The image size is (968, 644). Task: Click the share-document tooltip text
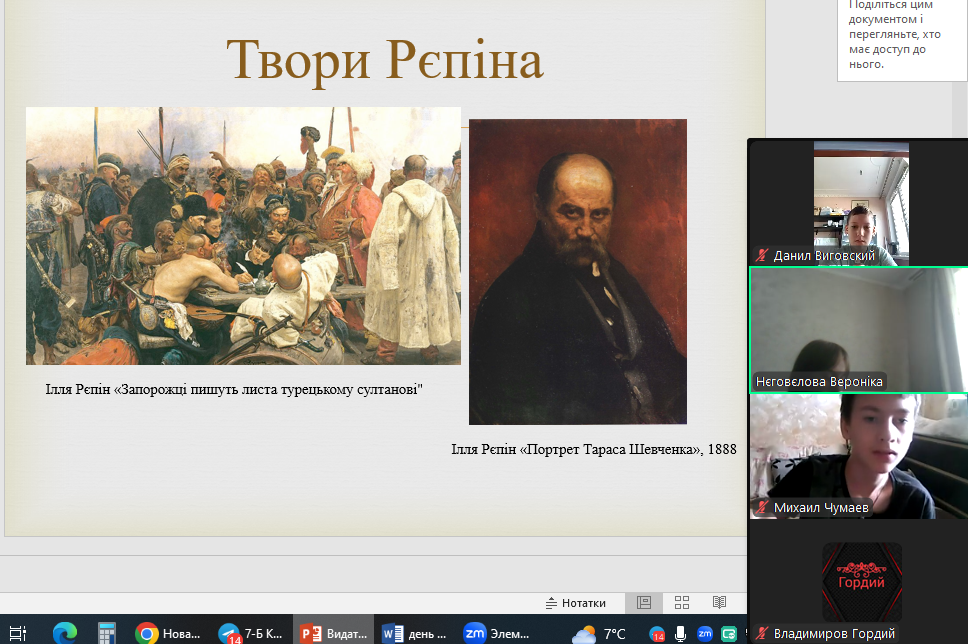(895, 35)
